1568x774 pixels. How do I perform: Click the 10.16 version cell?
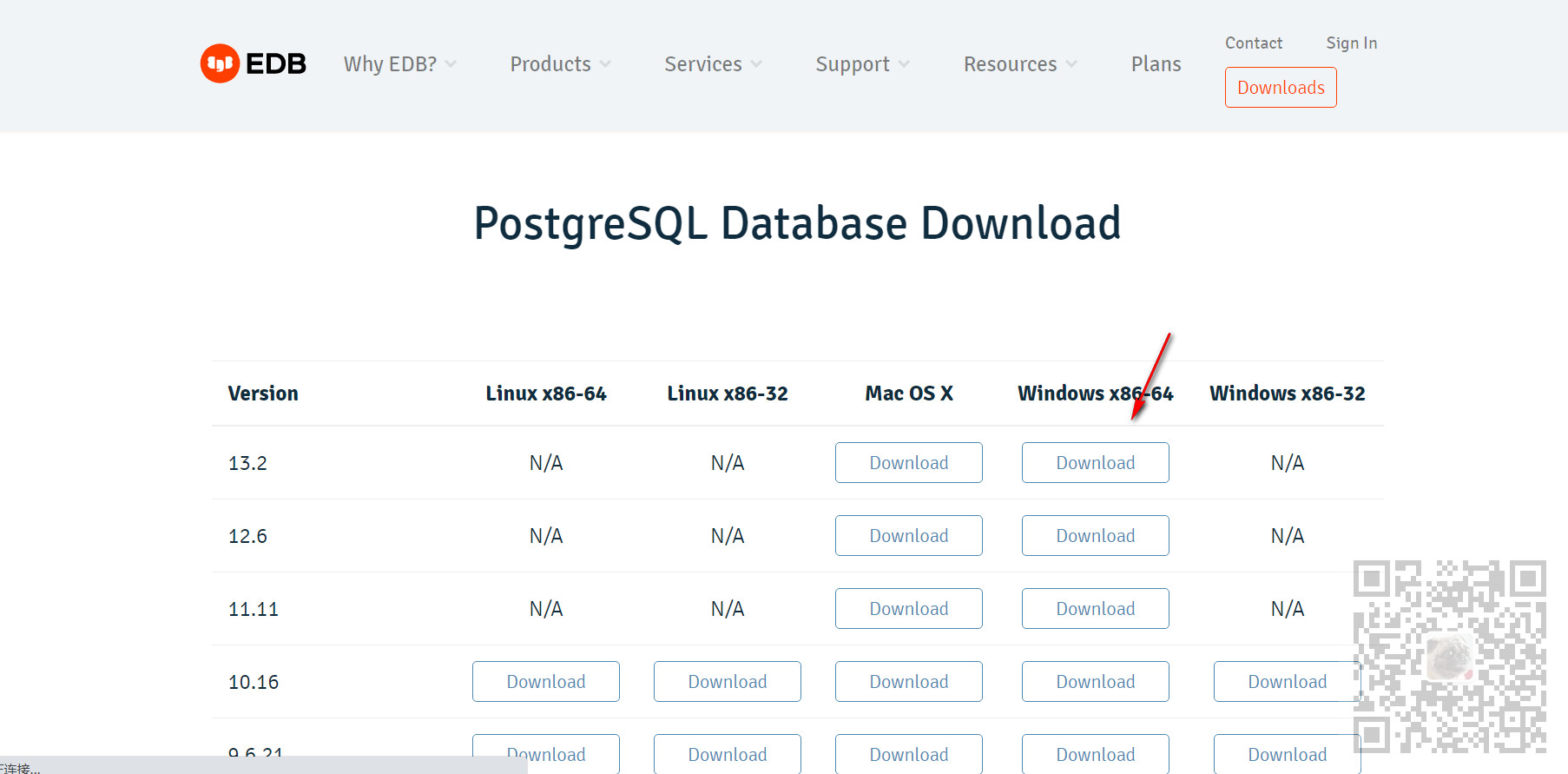(x=254, y=682)
